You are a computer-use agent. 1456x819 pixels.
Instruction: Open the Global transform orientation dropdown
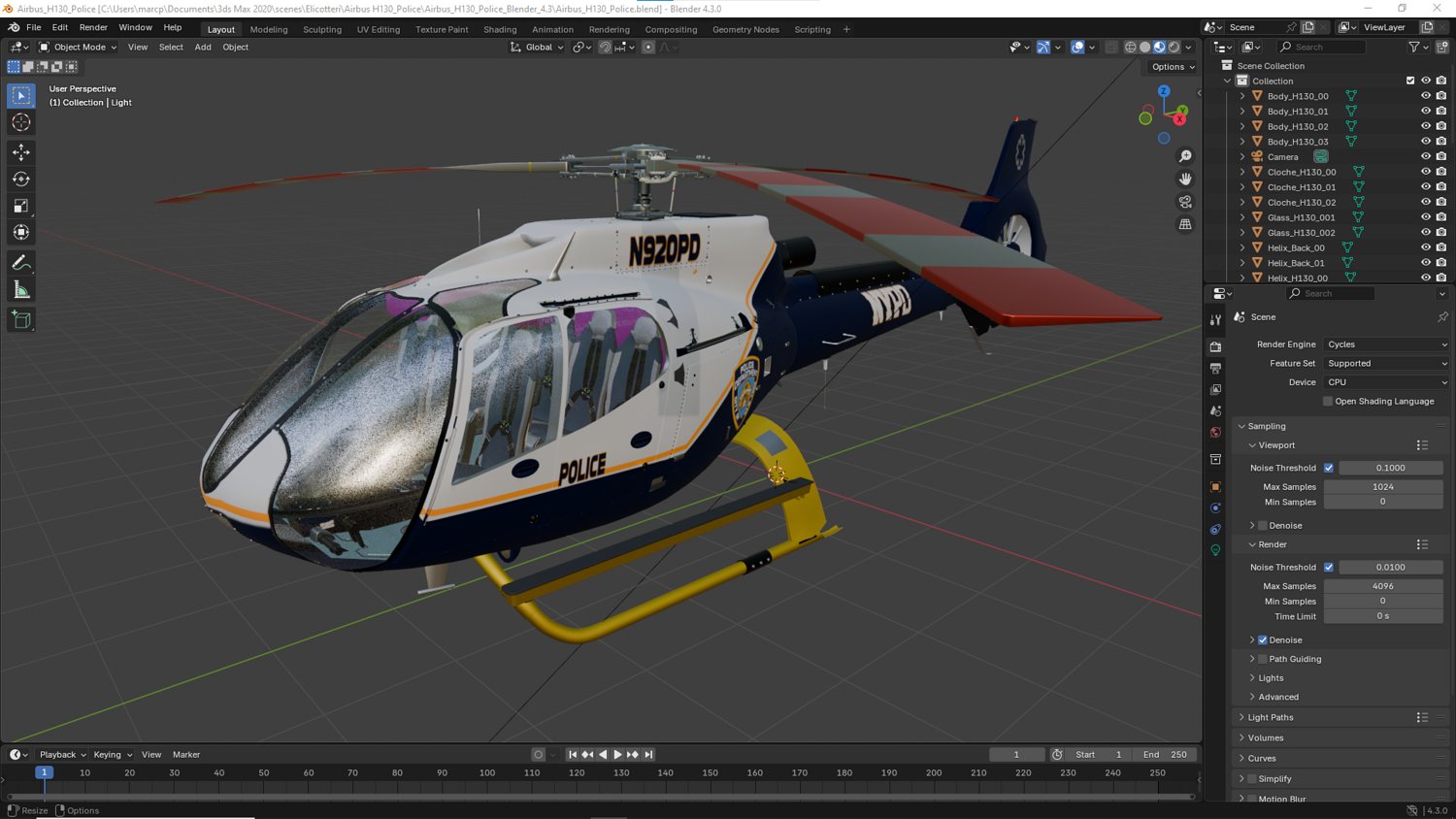coord(537,47)
